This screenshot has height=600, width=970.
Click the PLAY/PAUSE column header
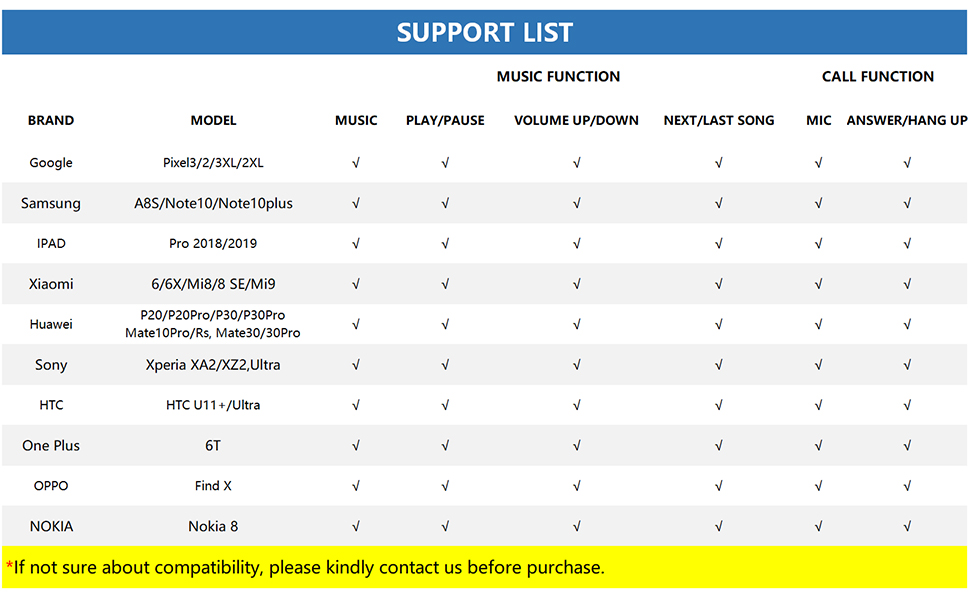[x=445, y=121]
